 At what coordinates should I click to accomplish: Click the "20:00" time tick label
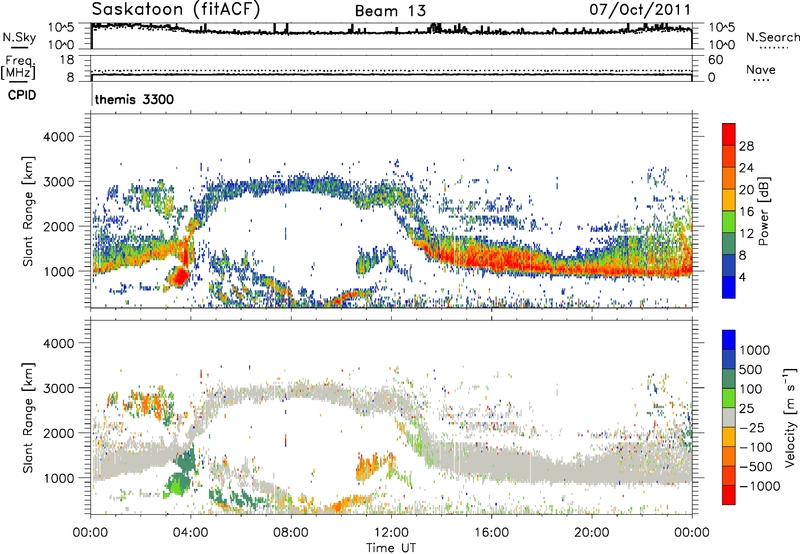click(x=592, y=533)
